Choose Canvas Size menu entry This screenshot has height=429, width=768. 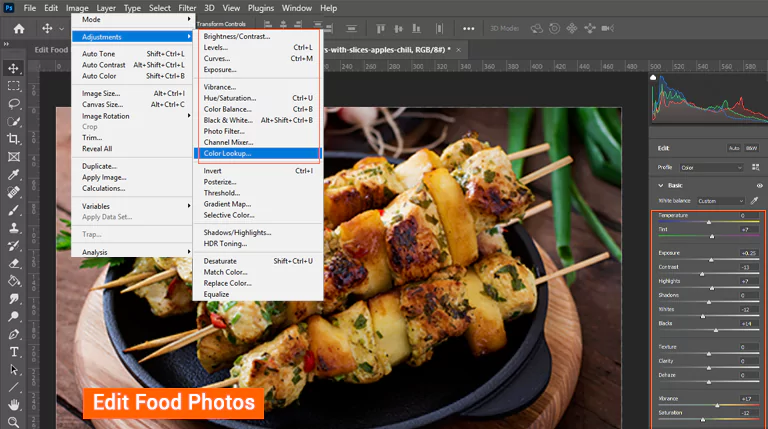[133, 104]
